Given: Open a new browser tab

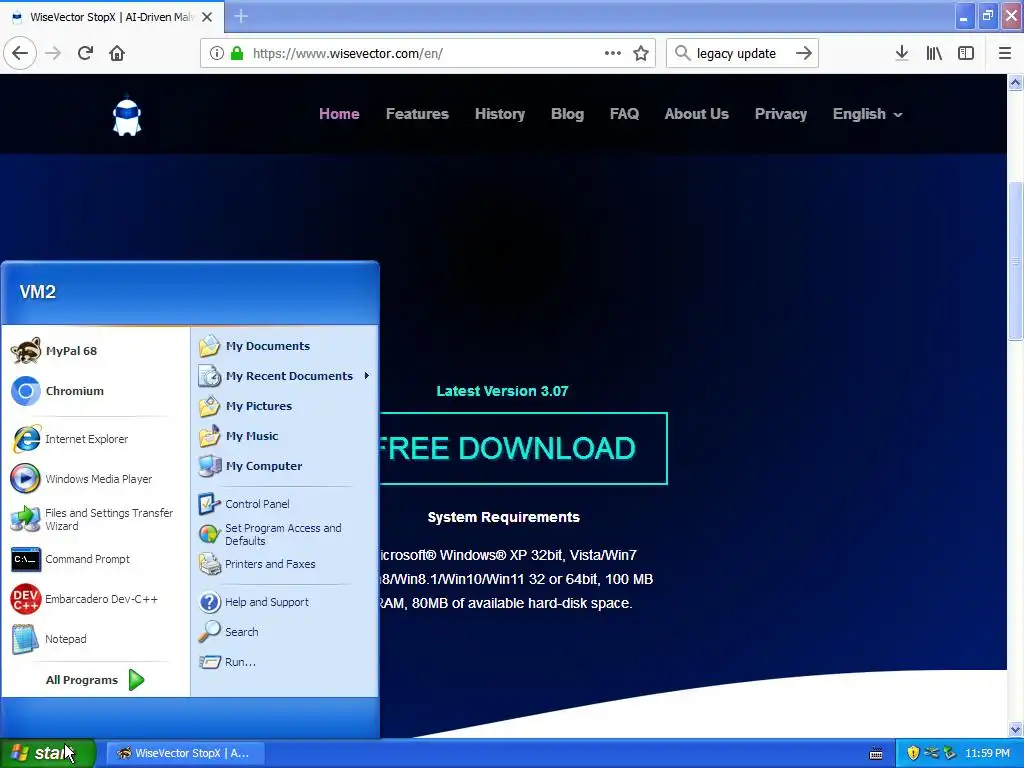Looking at the screenshot, I should [241, 16].
